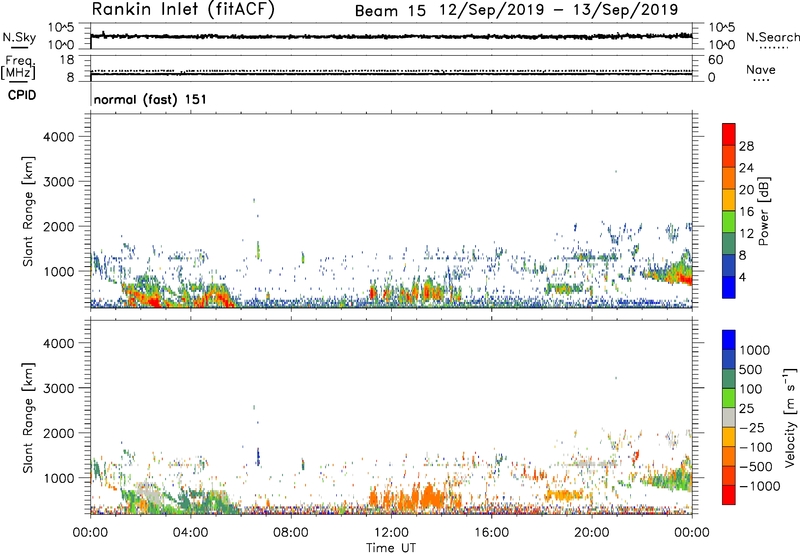Click the 'Nave' legend label

[761, 69]
